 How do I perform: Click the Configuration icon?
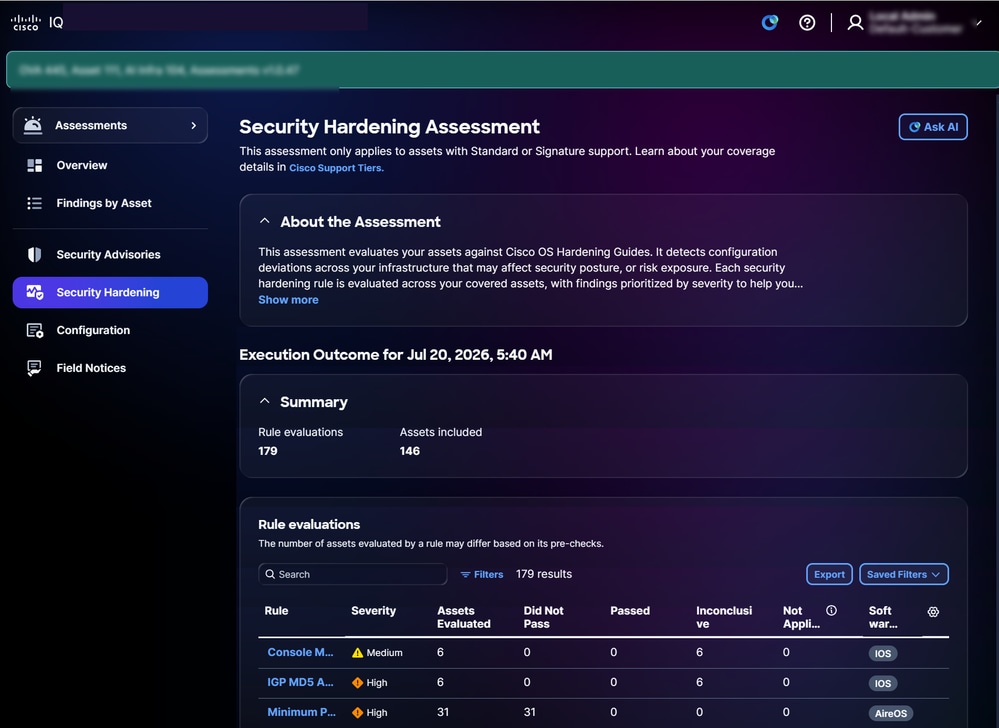pos(34,331)
